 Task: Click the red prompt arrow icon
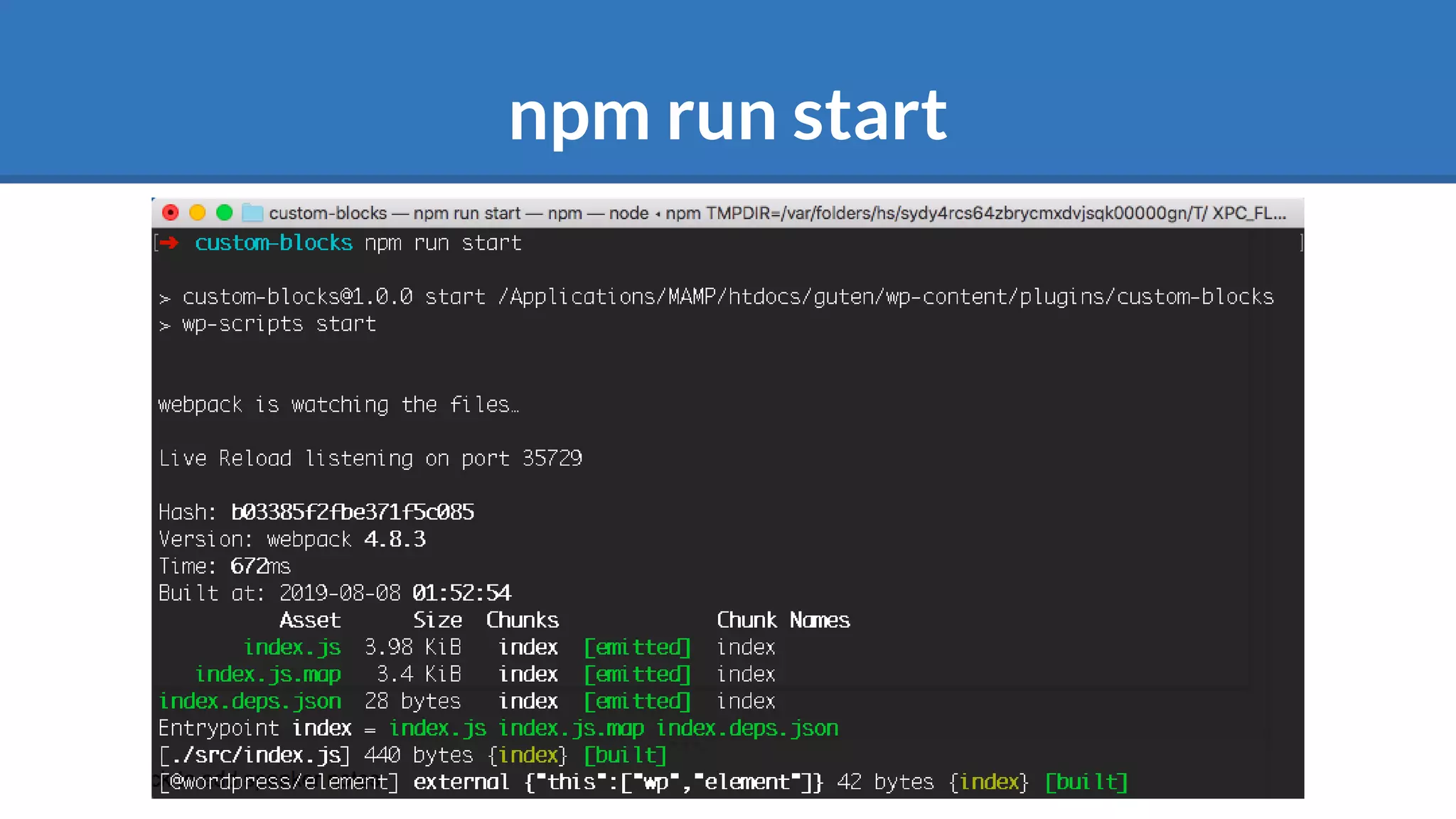point(169,243)
